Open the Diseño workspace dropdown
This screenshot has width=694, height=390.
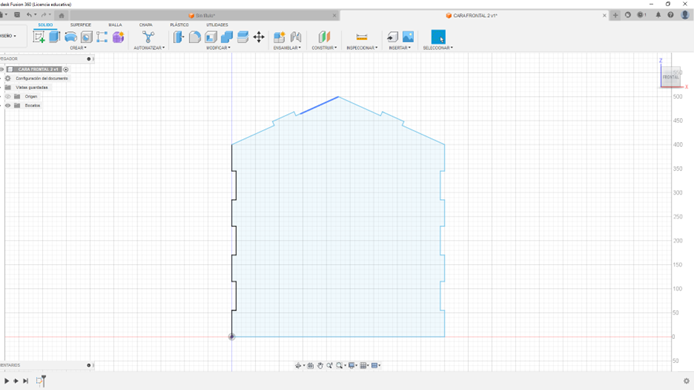[8, 36]
